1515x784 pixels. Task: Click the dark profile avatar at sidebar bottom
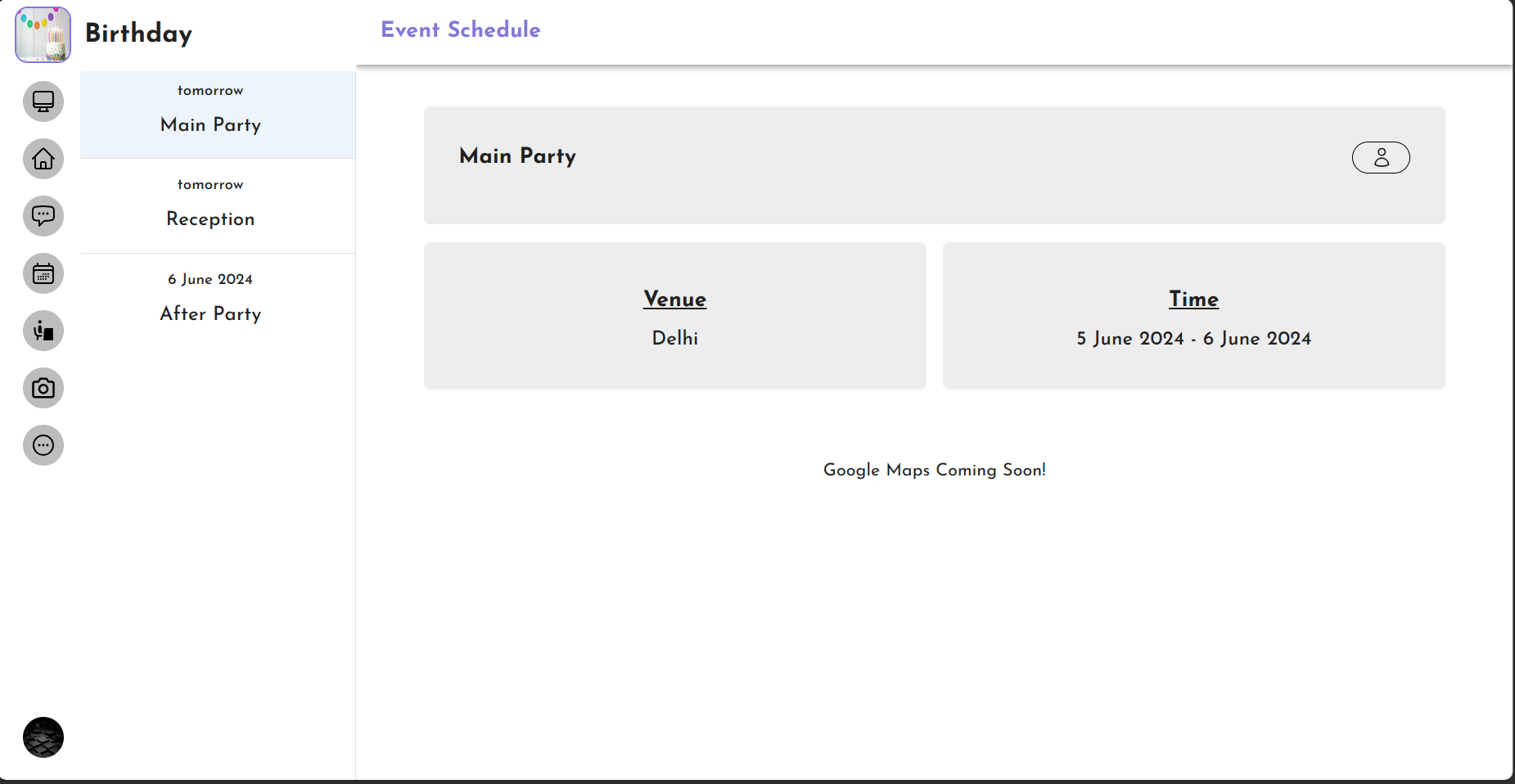pyautogui.click(x=43, y=737)
